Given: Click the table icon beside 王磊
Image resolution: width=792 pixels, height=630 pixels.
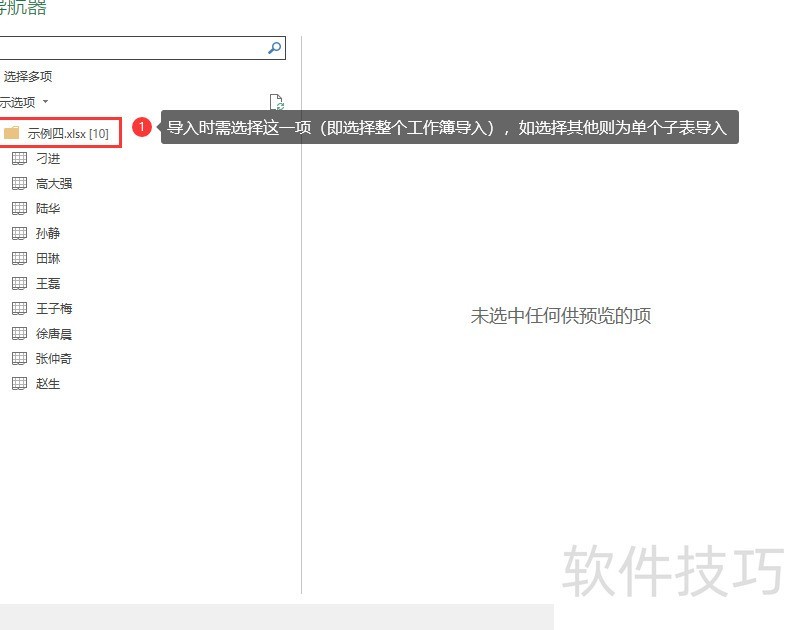Looking at the screenshot, I should 19,283.
